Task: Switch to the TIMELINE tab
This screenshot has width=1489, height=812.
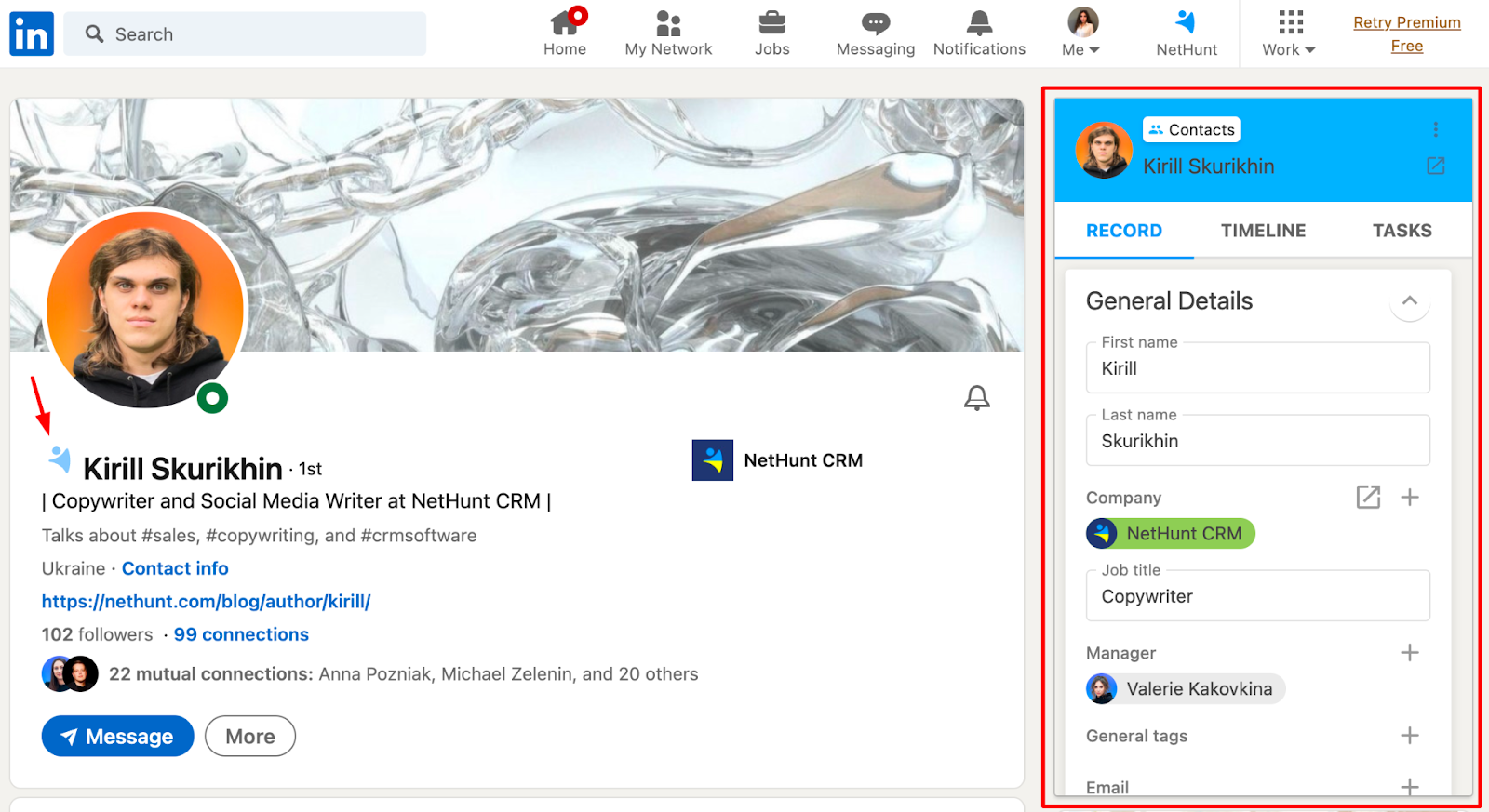Action: click(1263, 231)
